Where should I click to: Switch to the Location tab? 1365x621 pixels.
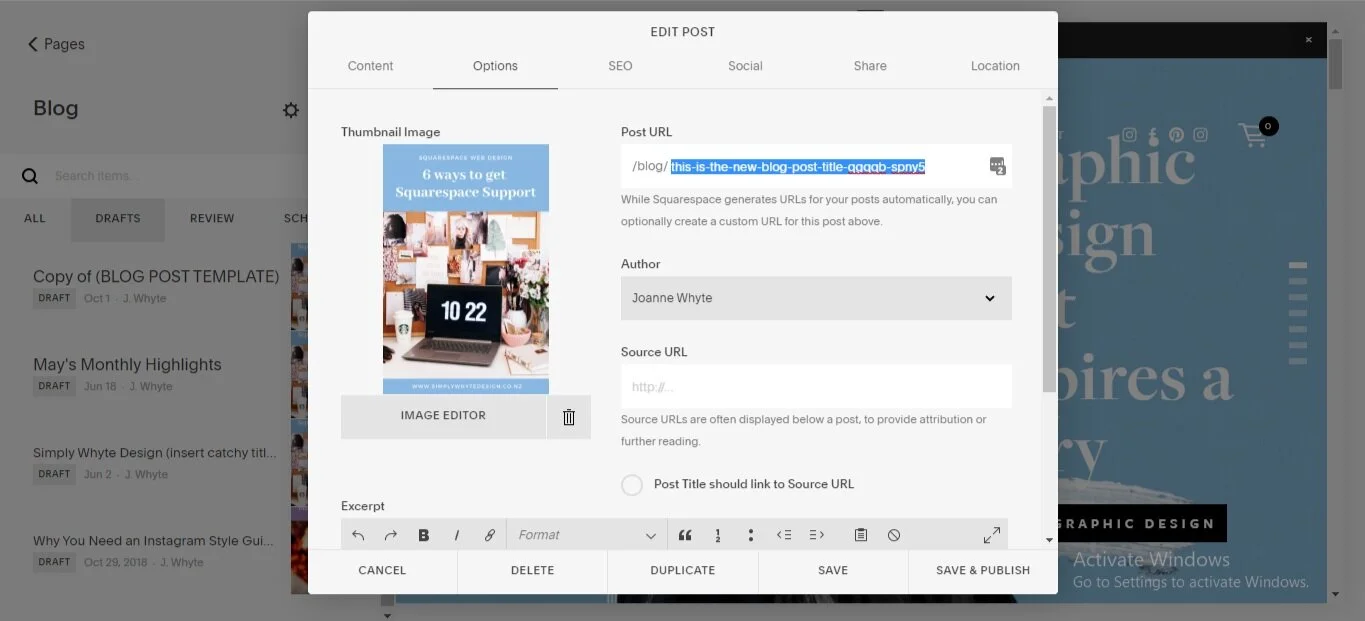995,66
